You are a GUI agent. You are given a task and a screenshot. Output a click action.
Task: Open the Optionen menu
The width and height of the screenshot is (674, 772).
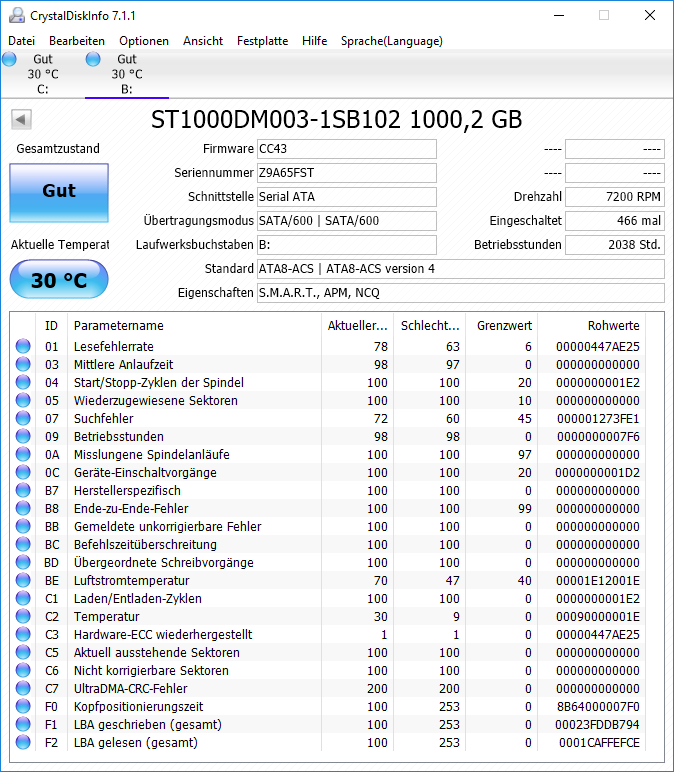144,41
